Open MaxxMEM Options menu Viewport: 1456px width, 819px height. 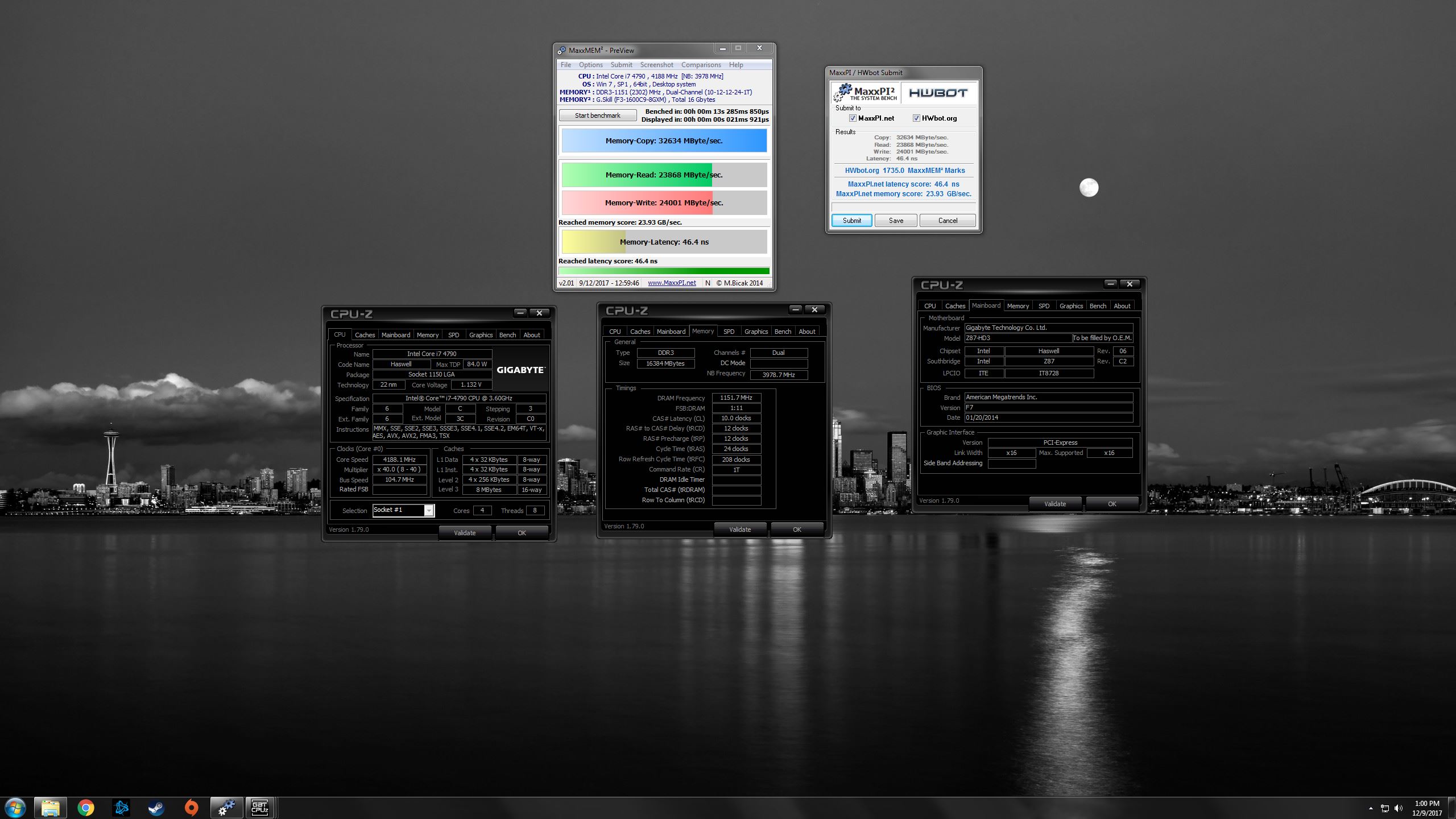(590, 65)
